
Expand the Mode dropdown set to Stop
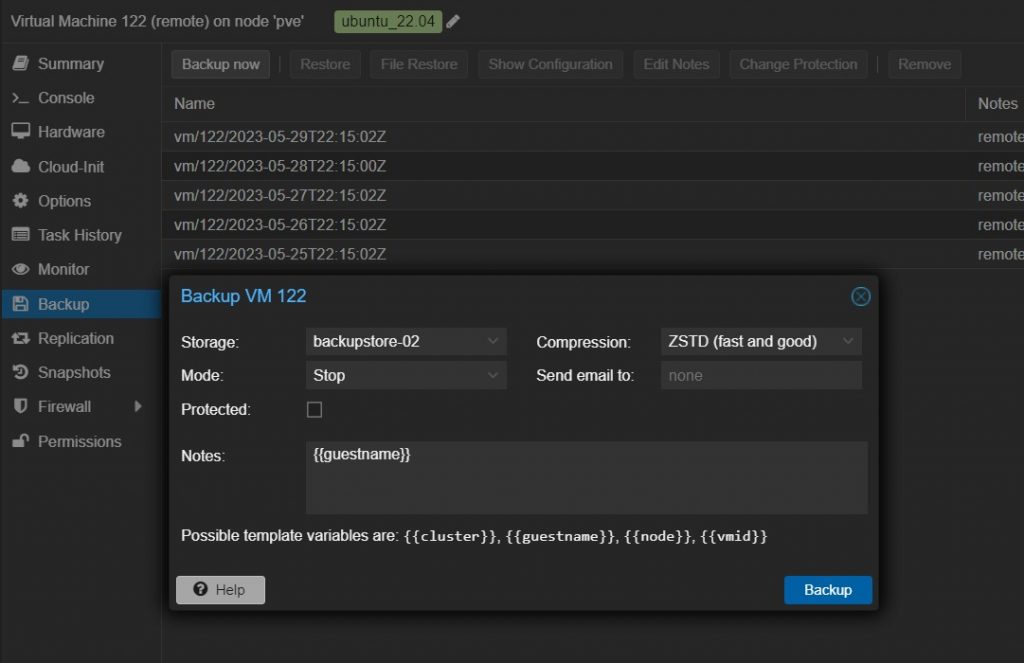tap(405, 376)
